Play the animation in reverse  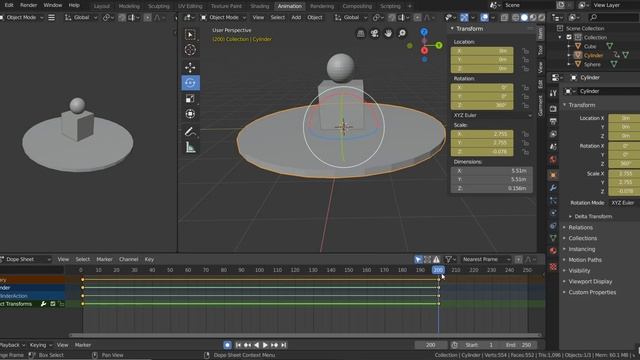pyautogui.click(x=256, y=345)
